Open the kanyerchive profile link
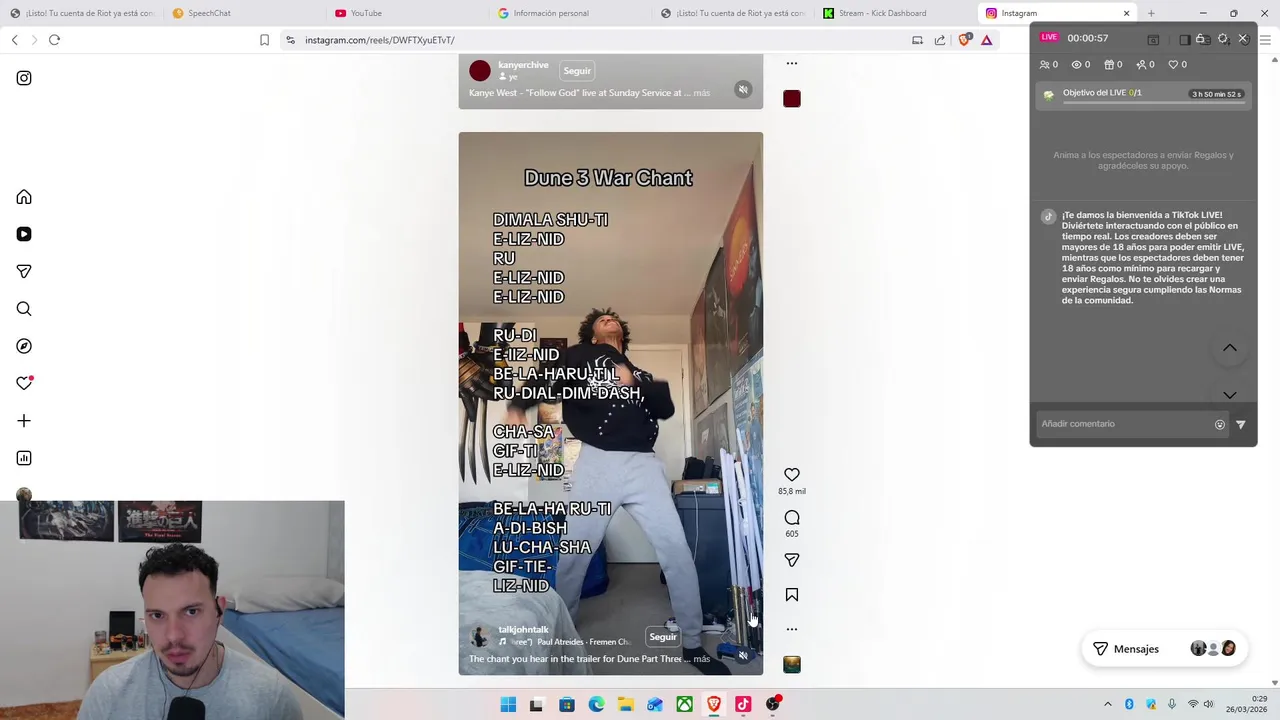Viewport: 1280px width, 720px height. pyautogui.click(x=523, y=65)
